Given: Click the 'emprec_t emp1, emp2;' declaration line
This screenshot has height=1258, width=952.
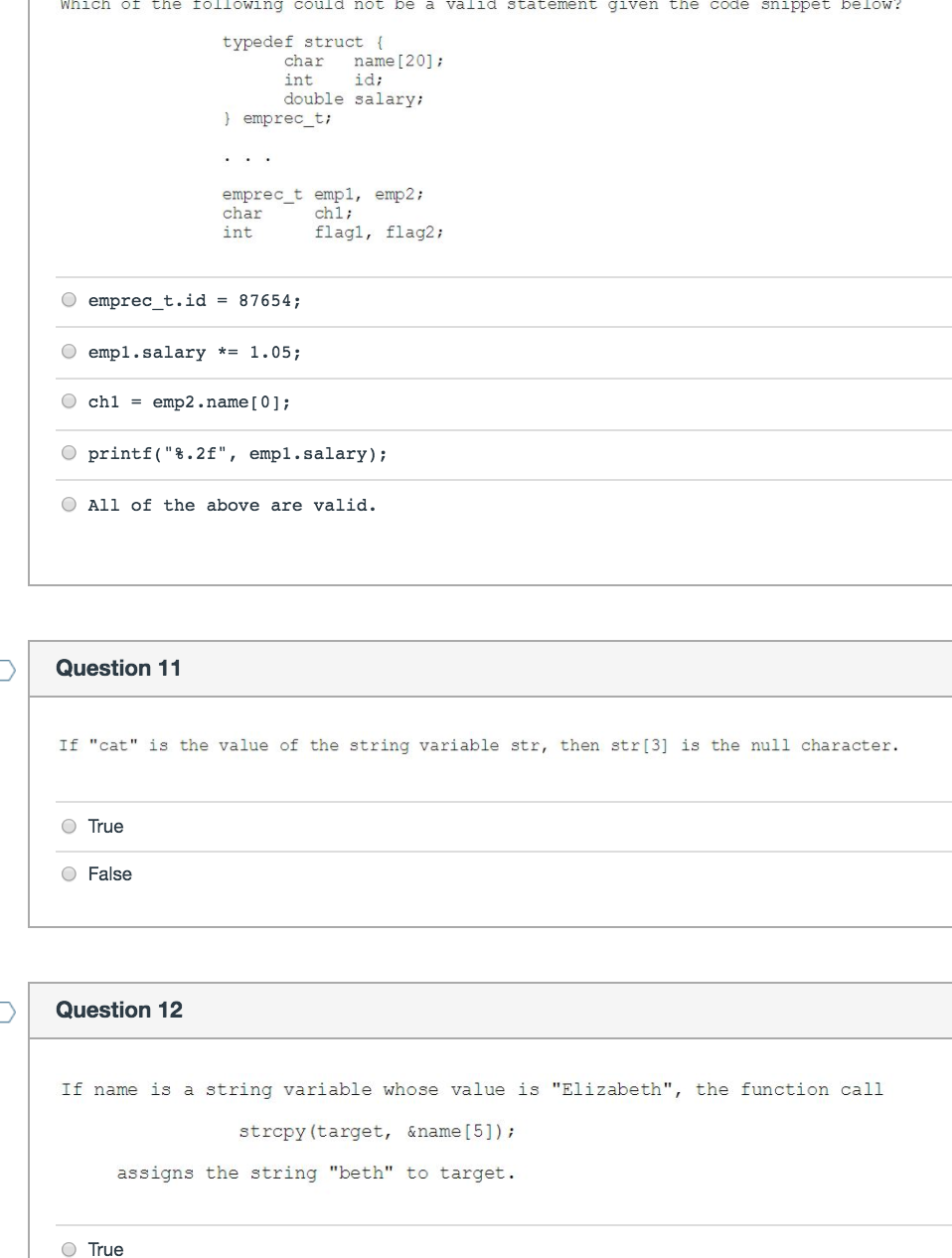Looking at the screenshot, I should click(x=323, y=194).
